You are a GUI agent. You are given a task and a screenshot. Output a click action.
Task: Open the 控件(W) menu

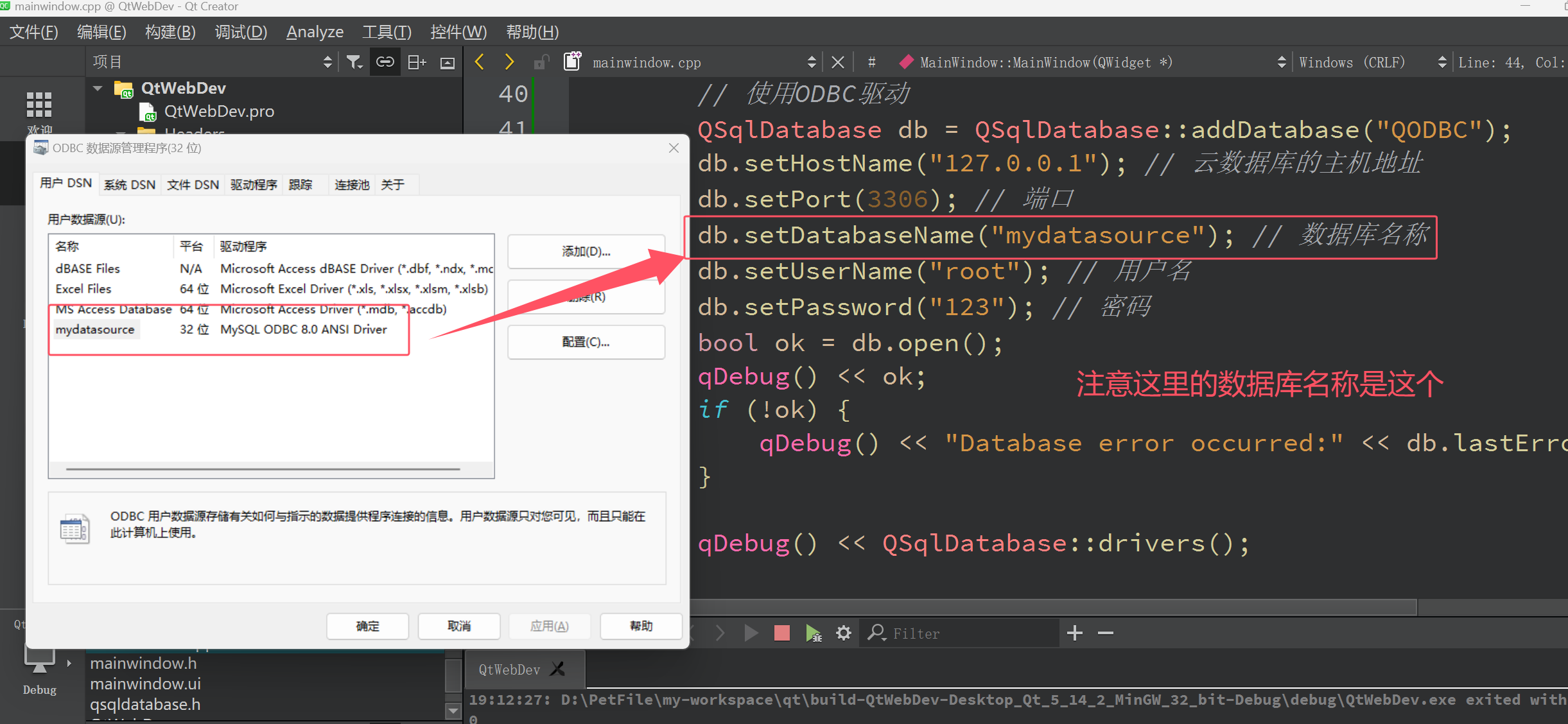pyautogui.click(x=458, y=31)
